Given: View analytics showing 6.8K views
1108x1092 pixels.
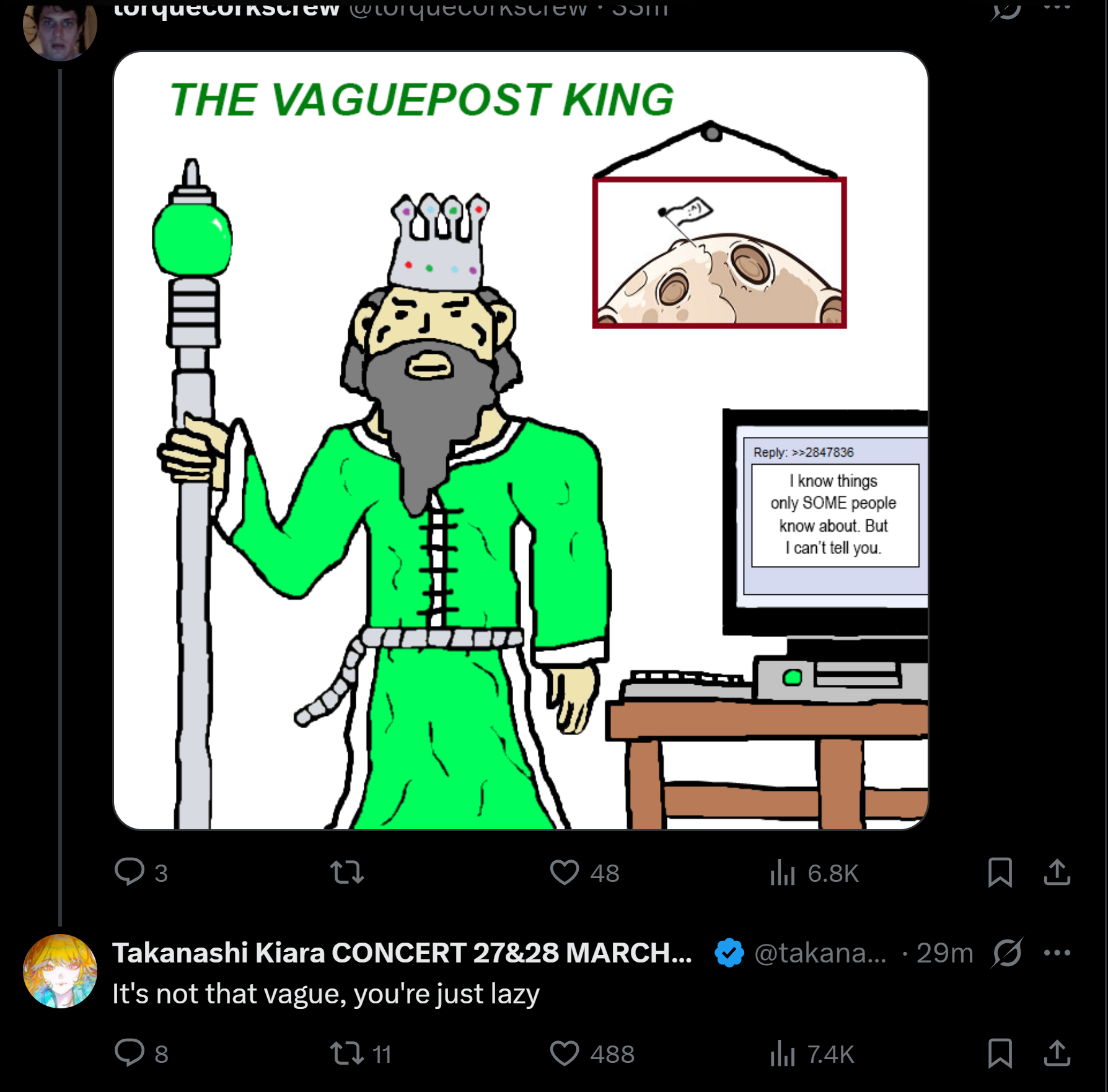Looking at the screenshot, I should point(814,873).
